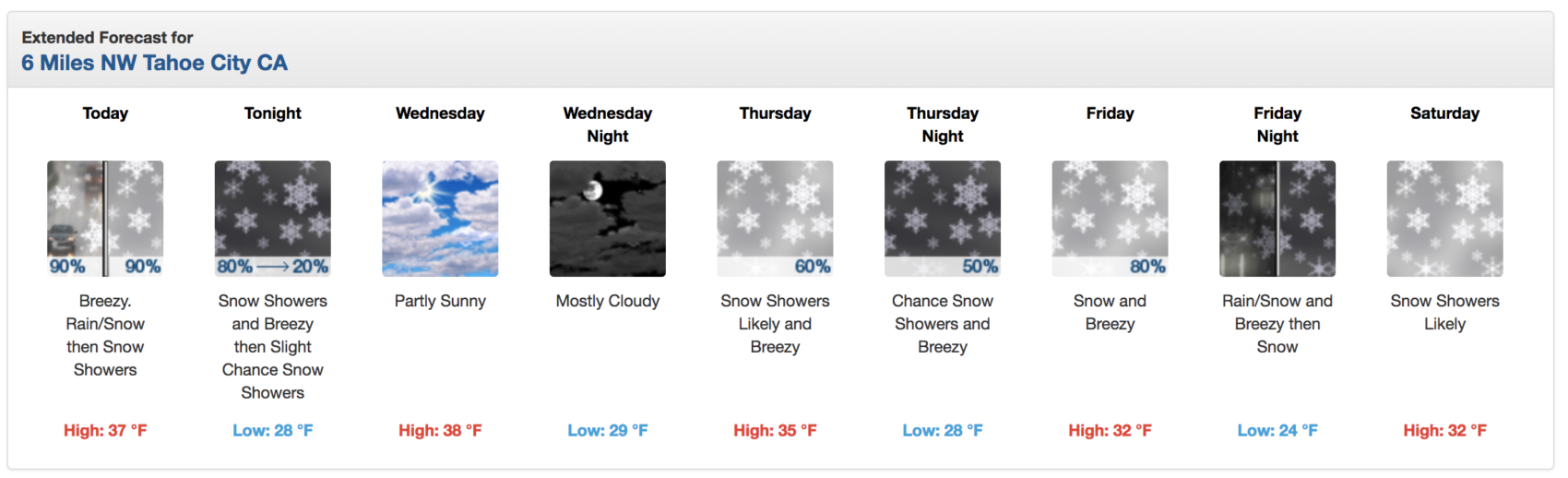Open the 6 Miles NW Tahoe City CA link

(x=155, y=63)
